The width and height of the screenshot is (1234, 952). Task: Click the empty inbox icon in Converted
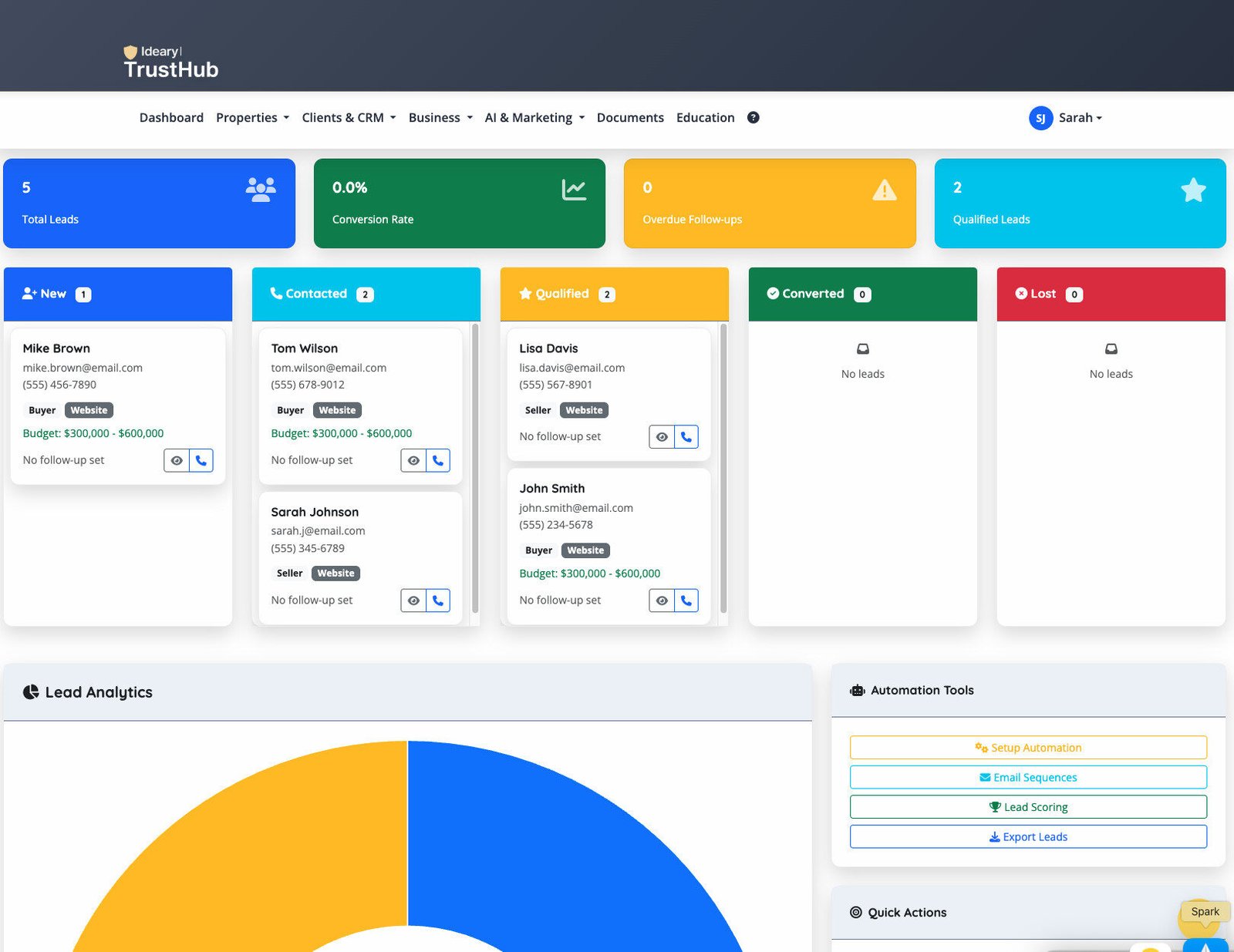click(x=863, y=349)
